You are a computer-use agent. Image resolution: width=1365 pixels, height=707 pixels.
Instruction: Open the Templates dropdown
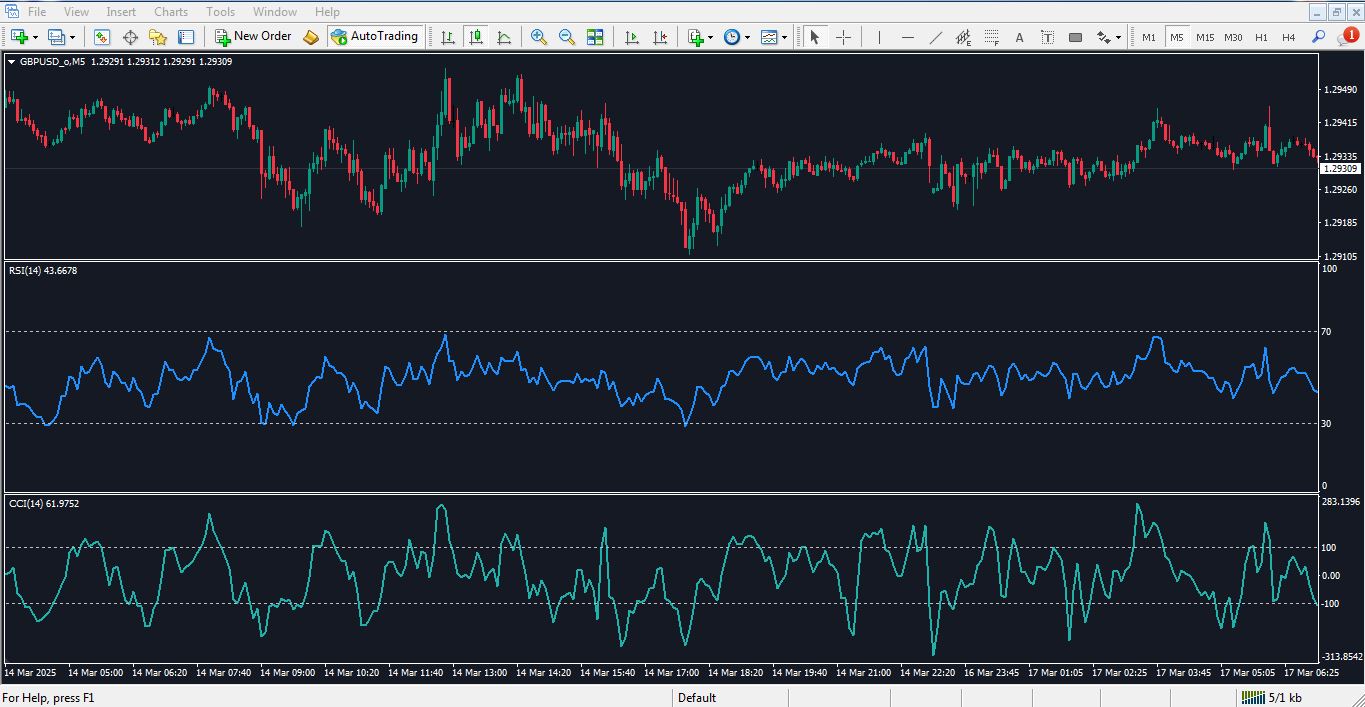772,37
